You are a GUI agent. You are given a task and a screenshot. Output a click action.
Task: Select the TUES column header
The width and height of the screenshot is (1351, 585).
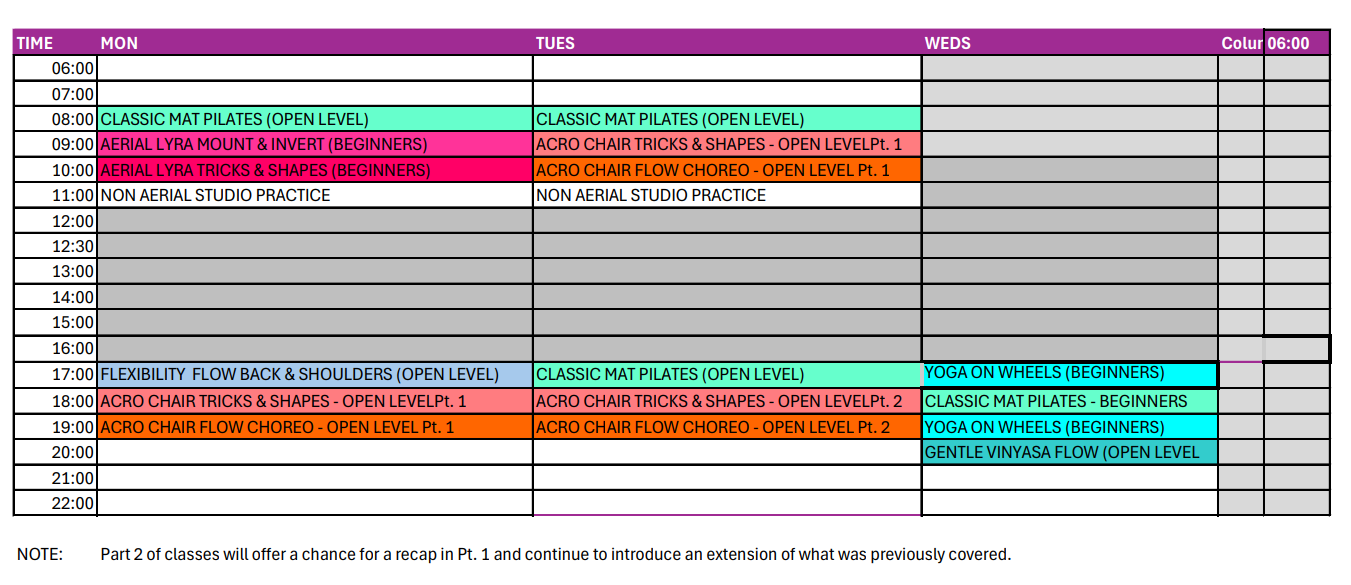(x=727, y=43)
